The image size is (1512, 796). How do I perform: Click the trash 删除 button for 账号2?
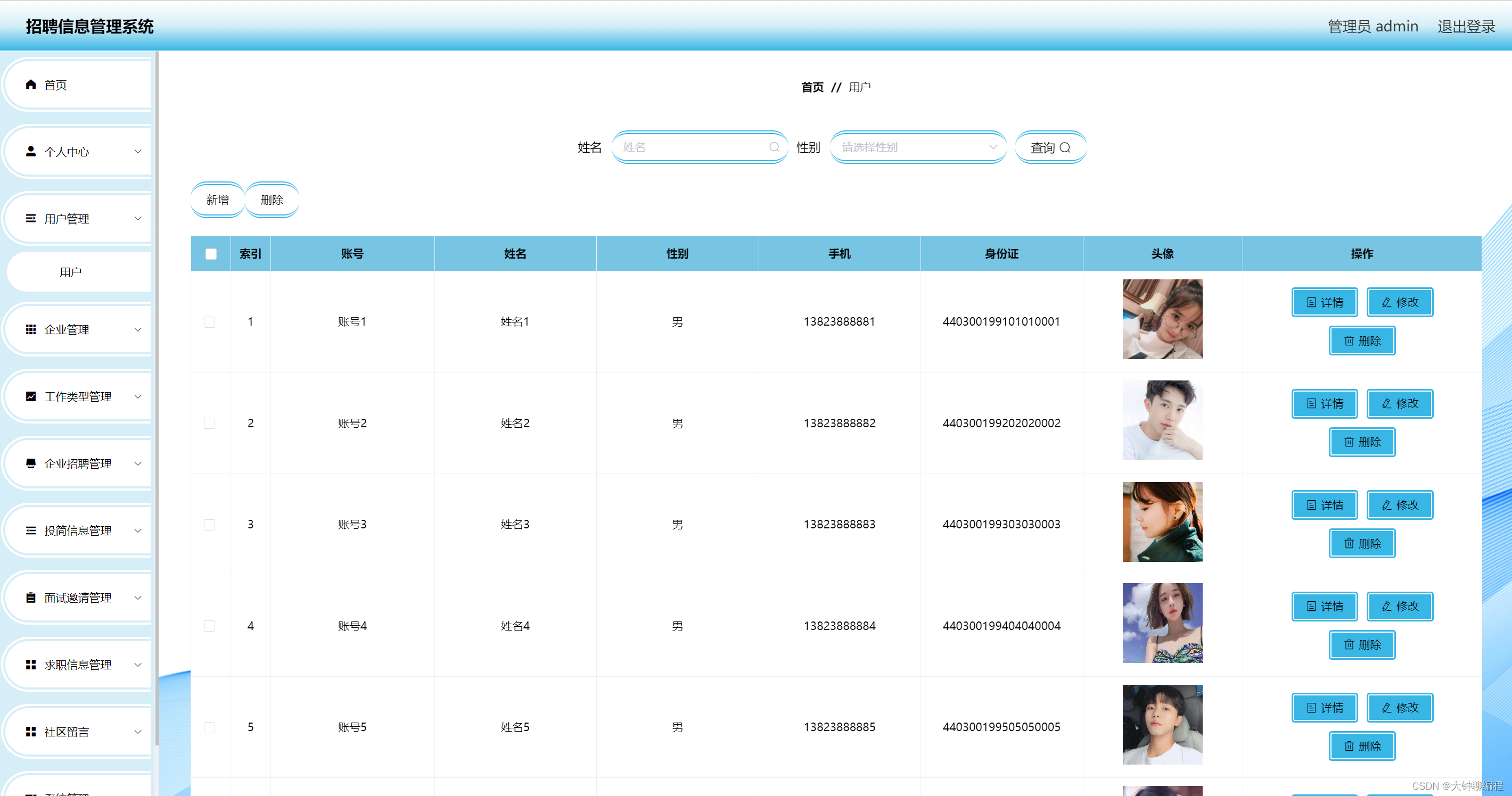1362,442
